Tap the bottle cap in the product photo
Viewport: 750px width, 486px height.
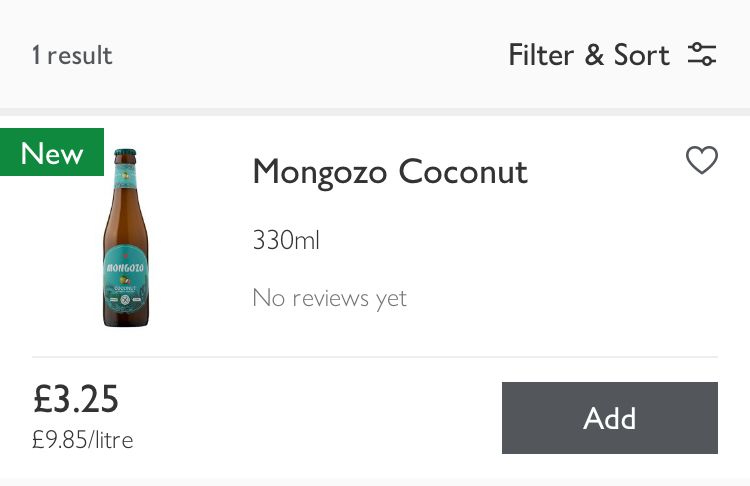(x=125, y=158)
